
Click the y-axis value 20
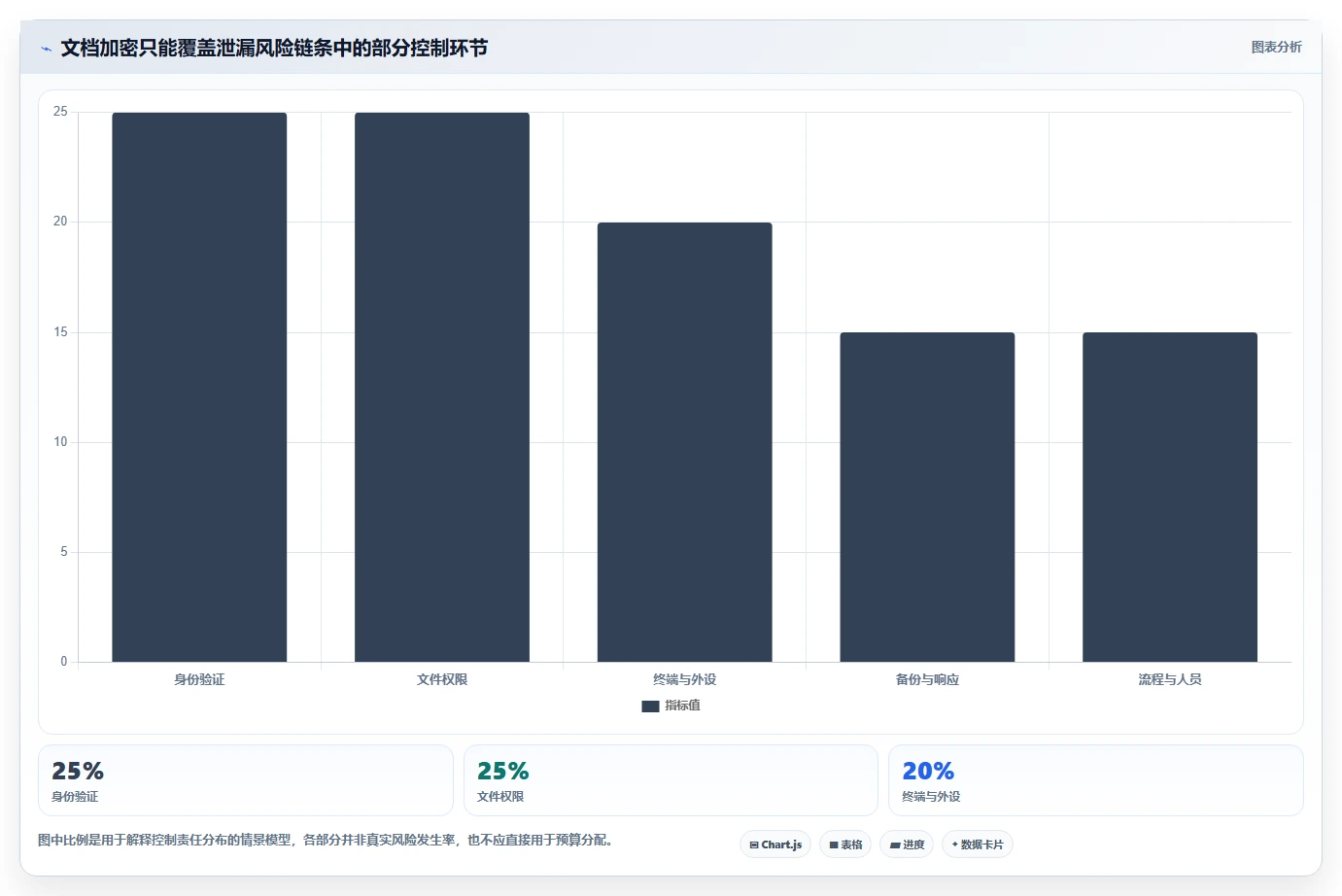[x=60, y=222]
